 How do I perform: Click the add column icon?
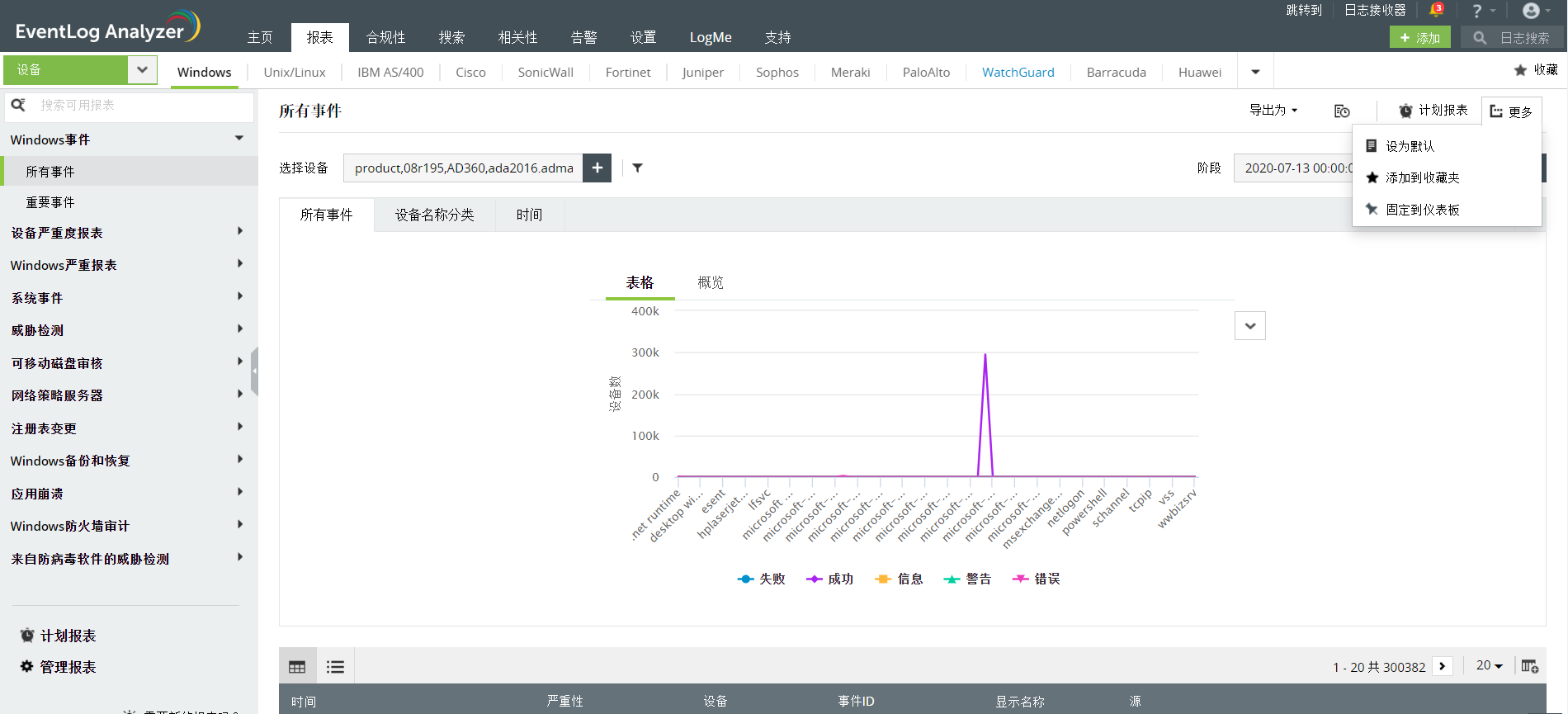tap(1529, 666)
